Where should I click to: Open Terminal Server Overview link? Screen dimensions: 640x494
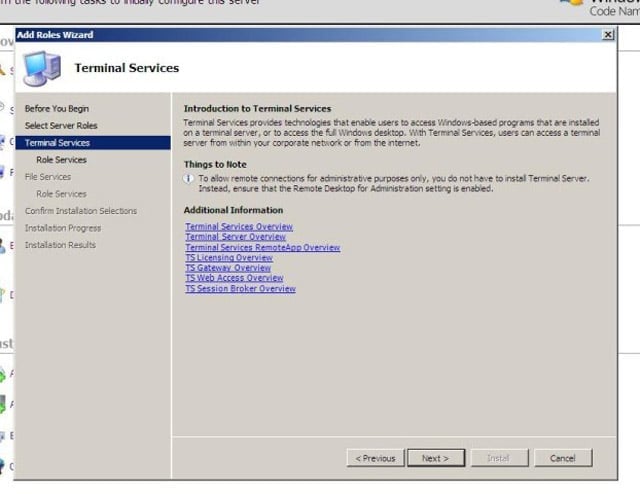[236, 237]
